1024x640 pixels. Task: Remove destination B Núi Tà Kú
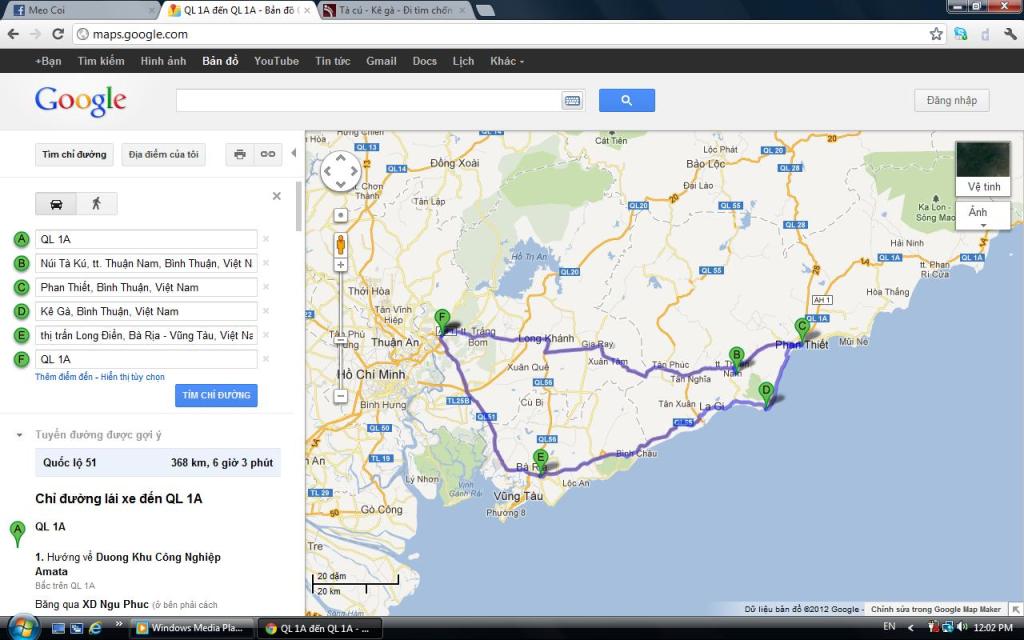coord(266,263)
